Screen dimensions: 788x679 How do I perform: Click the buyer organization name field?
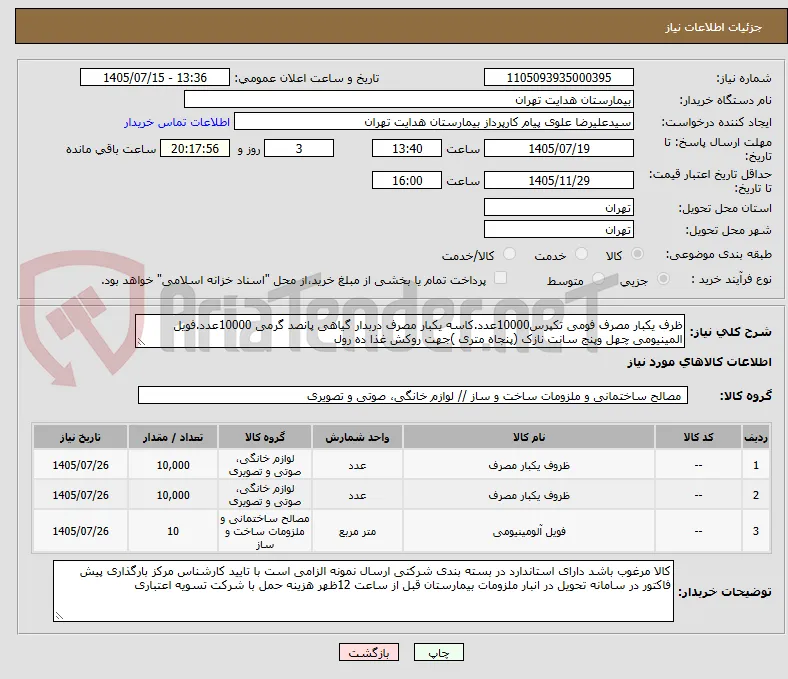[x=409, y=100]
